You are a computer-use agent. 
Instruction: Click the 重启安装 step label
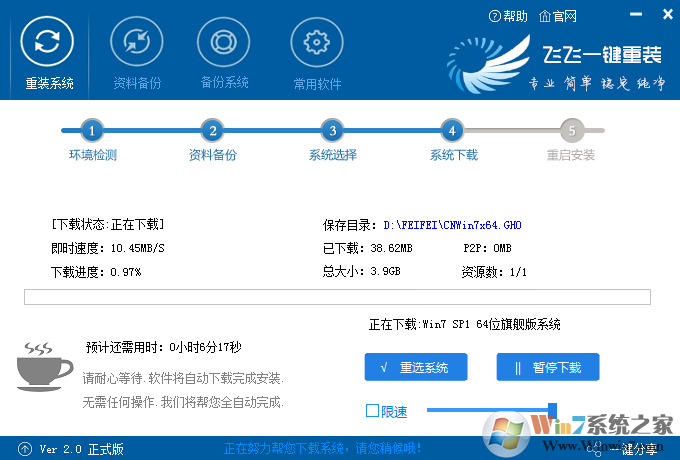[x=571, y=155]
